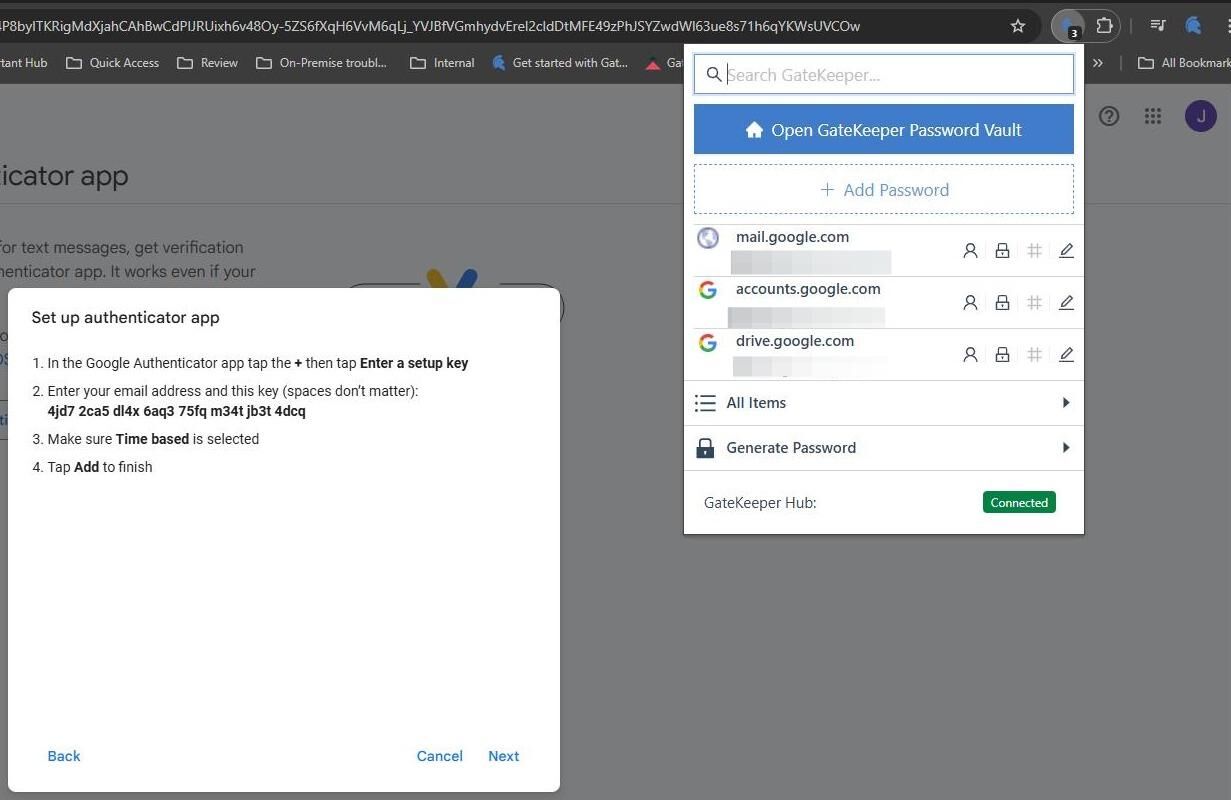Open the Review bookmark folder
The width and height of the screenshot is (1231, 800).
pos(207,63)
